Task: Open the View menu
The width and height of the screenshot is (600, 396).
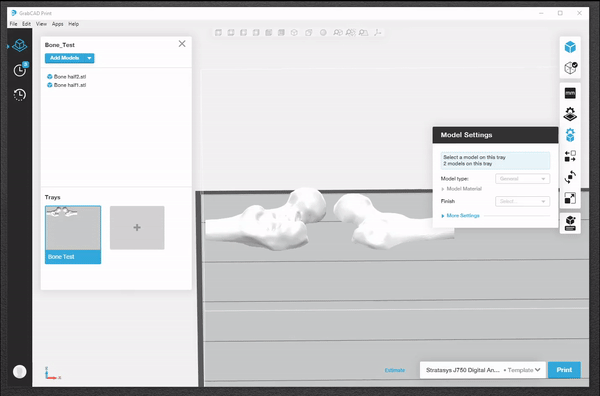Action: tap(41, 24)
